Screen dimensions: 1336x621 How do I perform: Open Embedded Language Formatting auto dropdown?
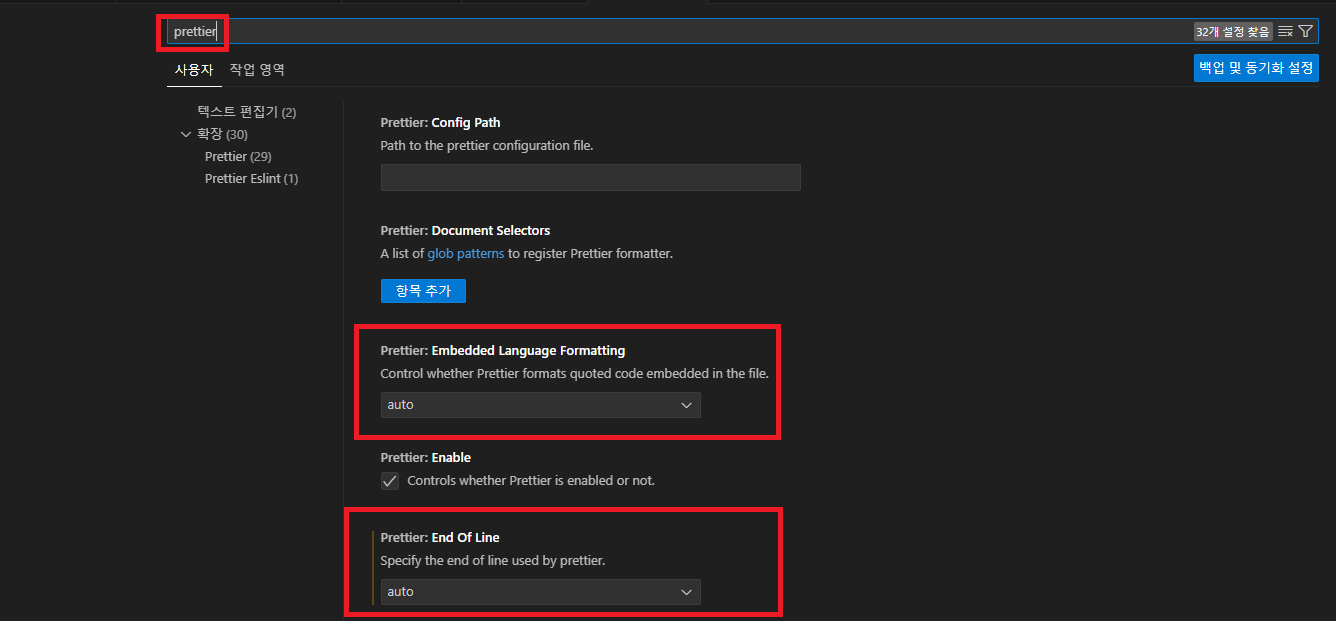point(541,405)
